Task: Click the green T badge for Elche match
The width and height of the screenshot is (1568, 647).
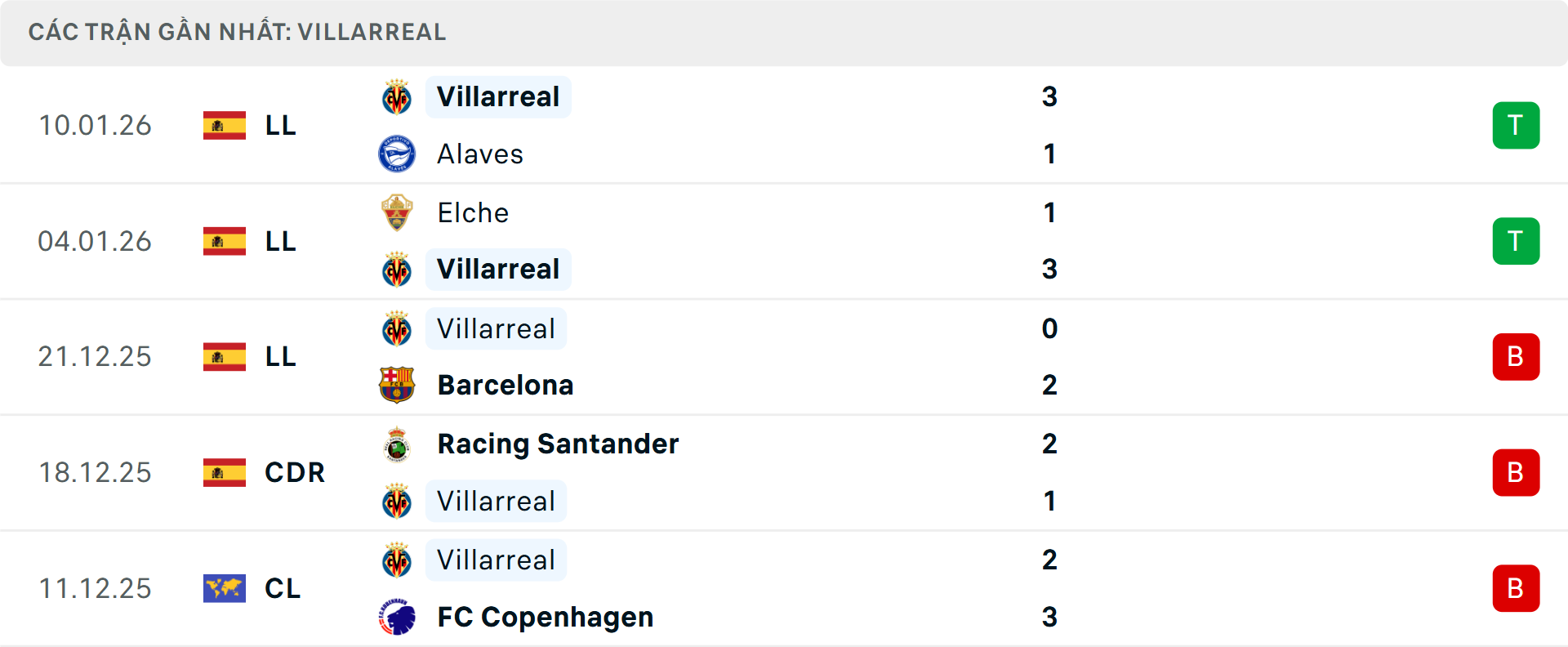Action: pos(1516,241)
